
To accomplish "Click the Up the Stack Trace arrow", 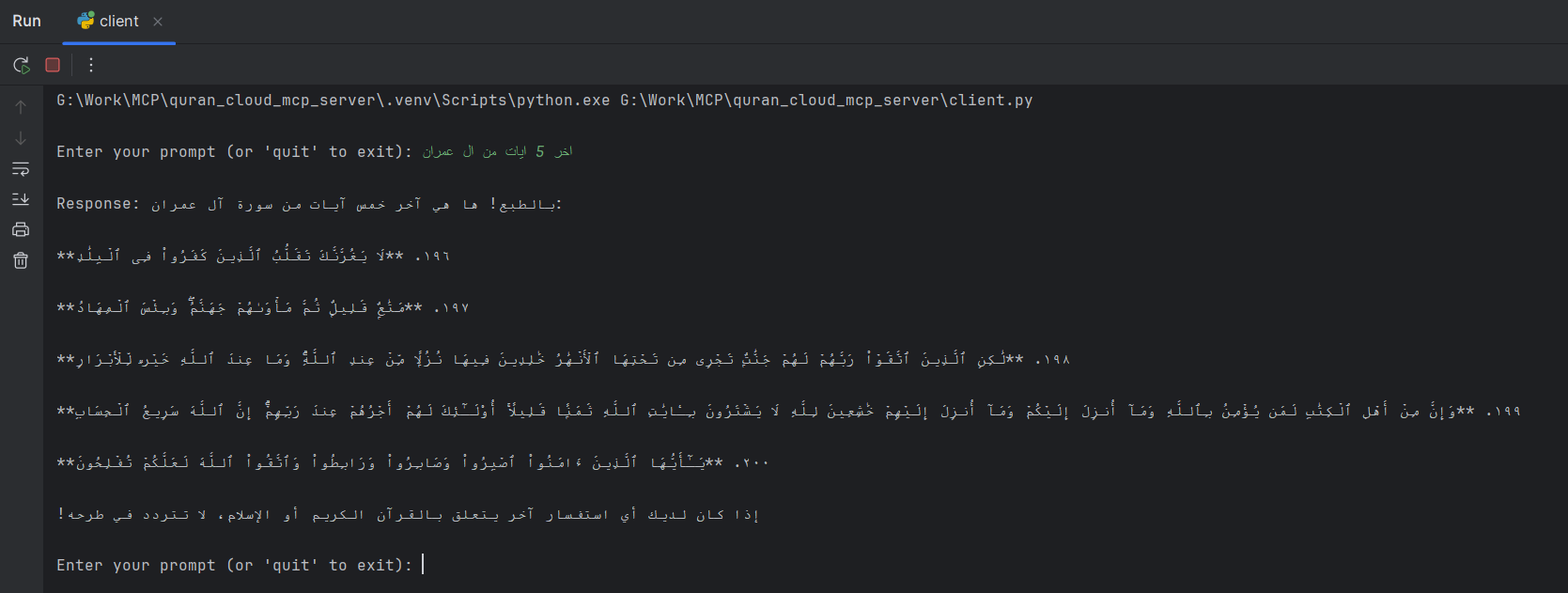I will pyautogui.click(x=21, y=107).
